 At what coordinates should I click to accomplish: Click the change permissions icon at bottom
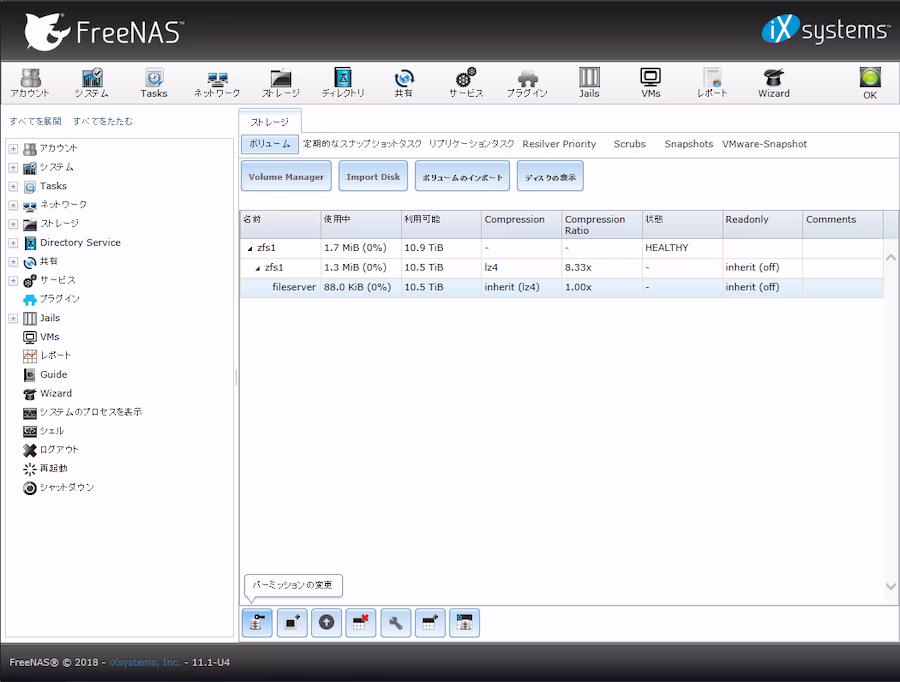pos(257,623)
